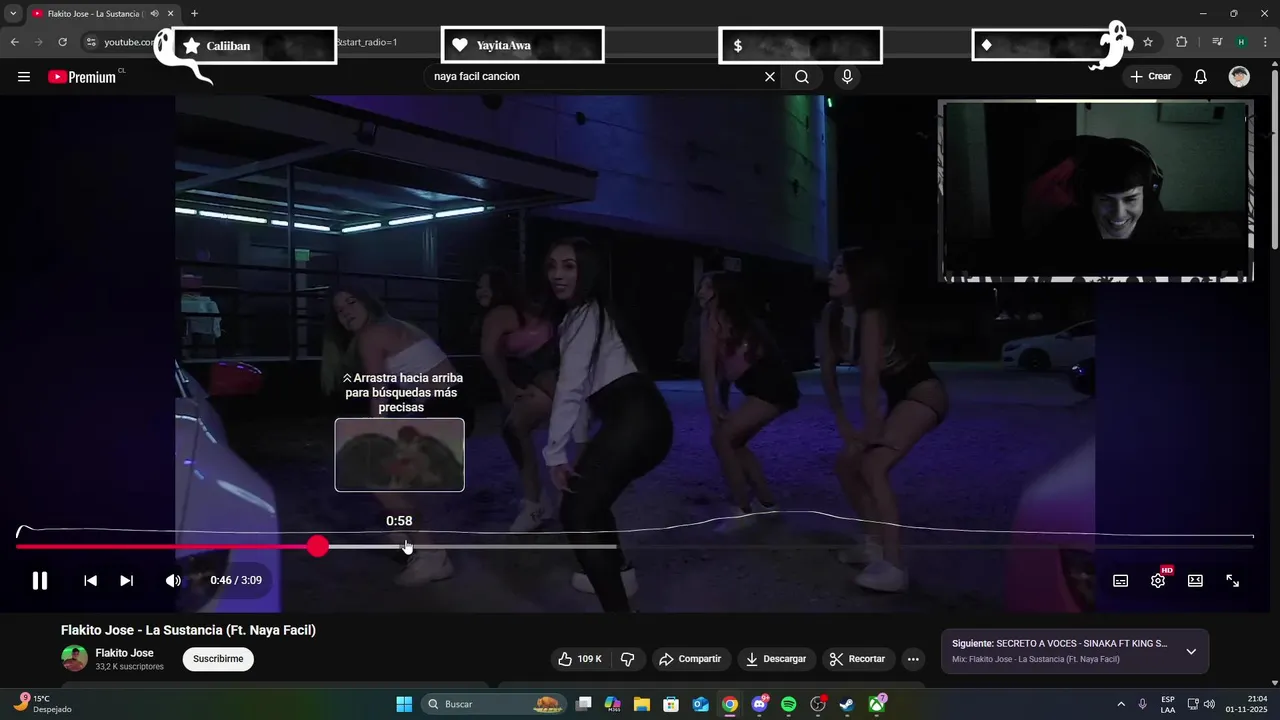Image resolution: width=1280 pixels, height=720 pixels.
Task: Click the Descargar download button
Action: pyautogui.click(x=777, y=659)
